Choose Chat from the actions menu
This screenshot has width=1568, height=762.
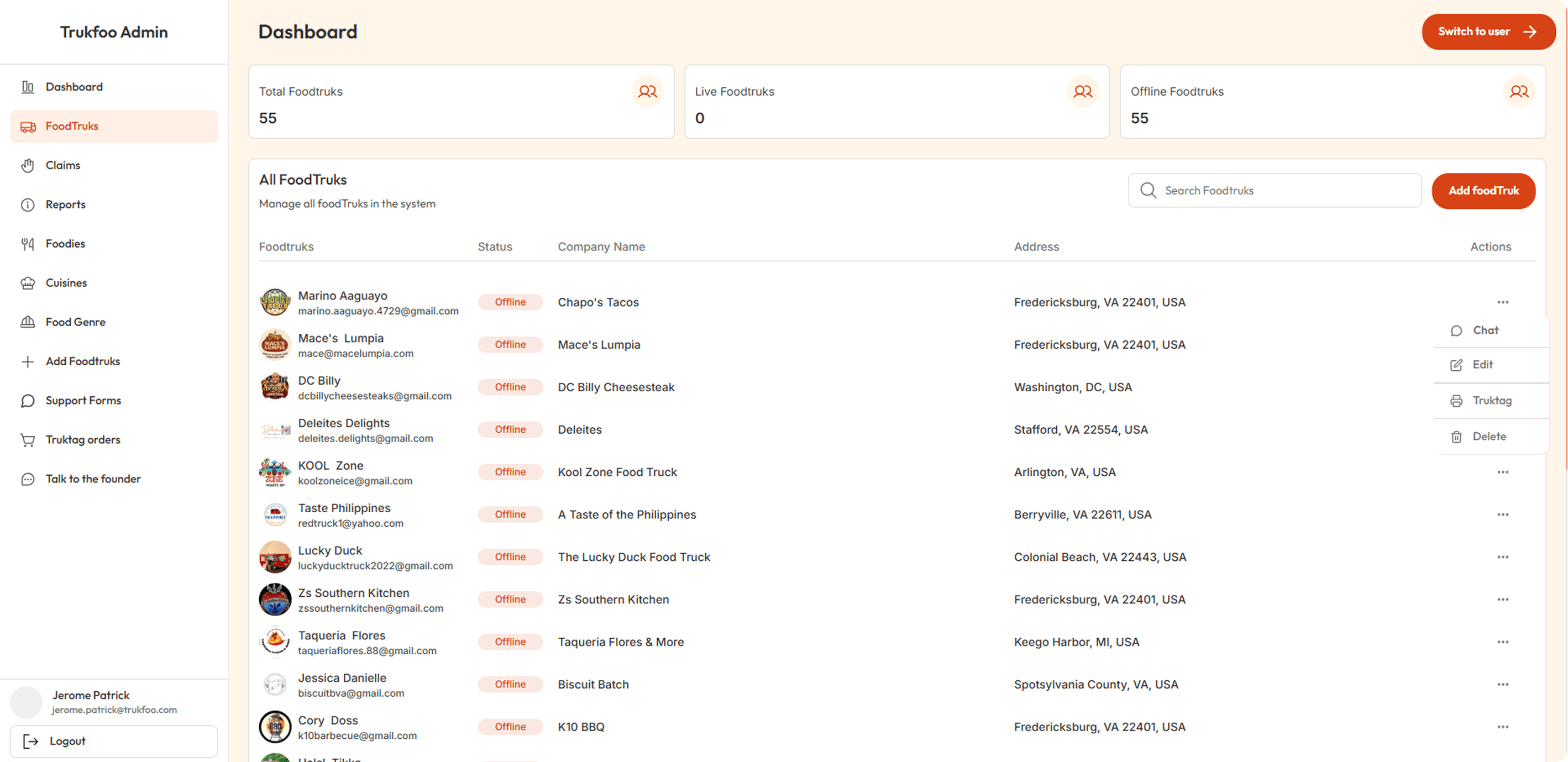point(1490,330)
